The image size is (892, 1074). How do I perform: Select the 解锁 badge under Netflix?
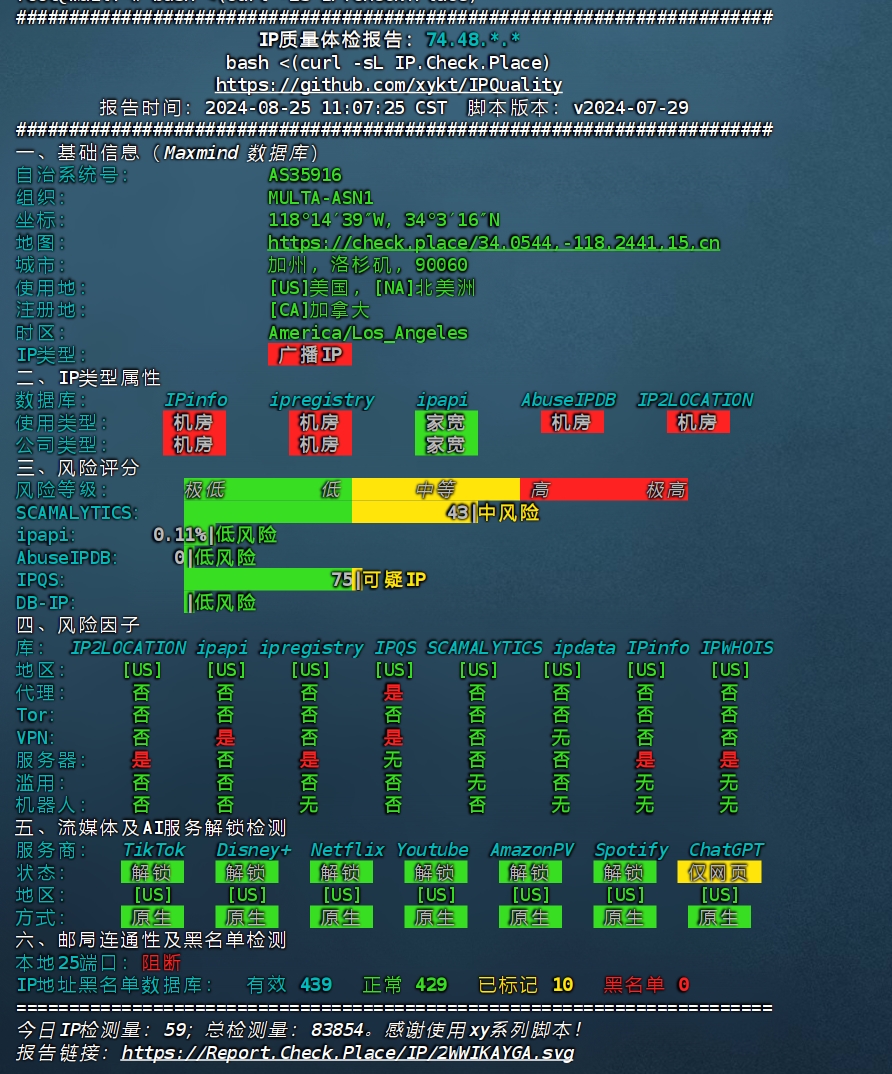click(x=341, y=872)
